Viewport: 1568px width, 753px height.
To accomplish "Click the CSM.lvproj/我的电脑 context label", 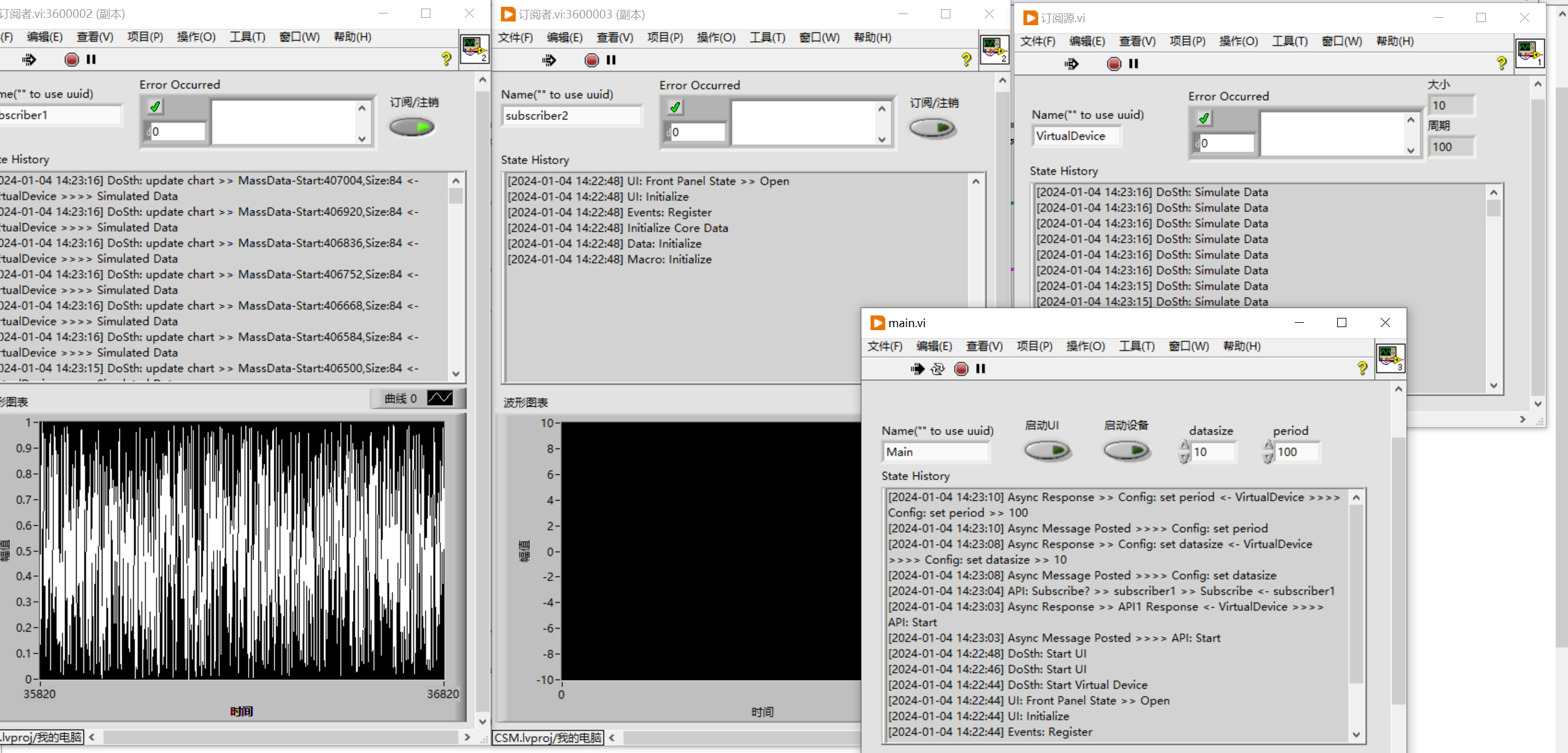I will [x=548, y=738].
